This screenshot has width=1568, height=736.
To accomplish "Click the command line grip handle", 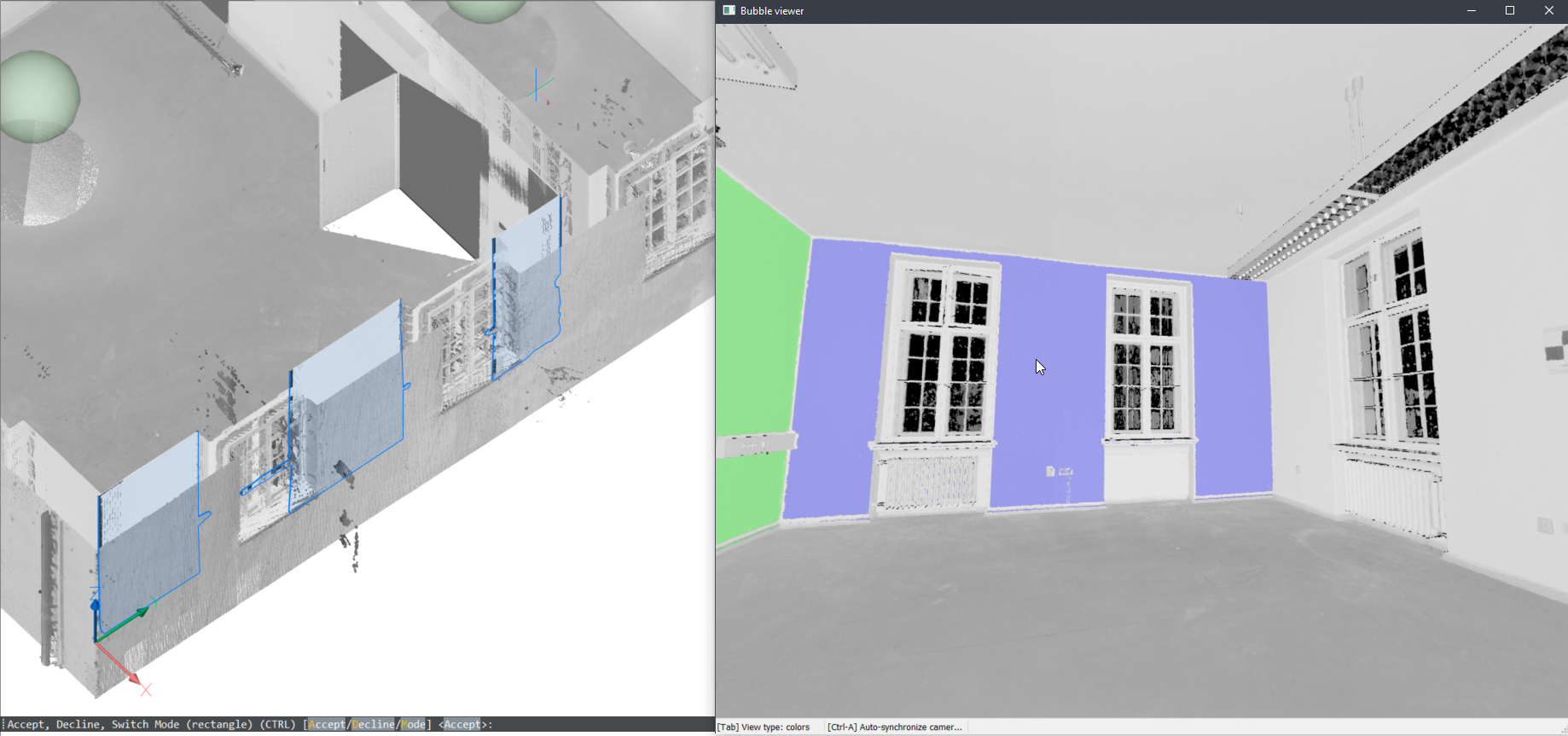I will pyautogui.click(x=3, y=725).
